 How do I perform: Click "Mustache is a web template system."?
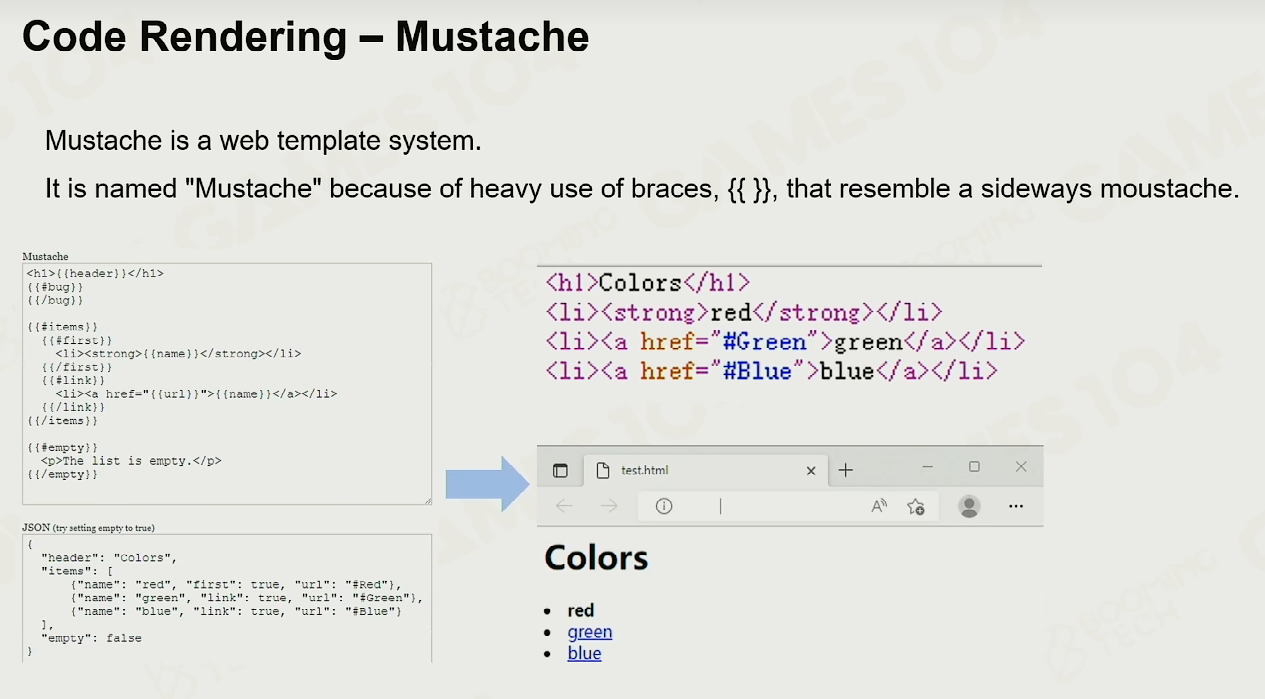263,141
